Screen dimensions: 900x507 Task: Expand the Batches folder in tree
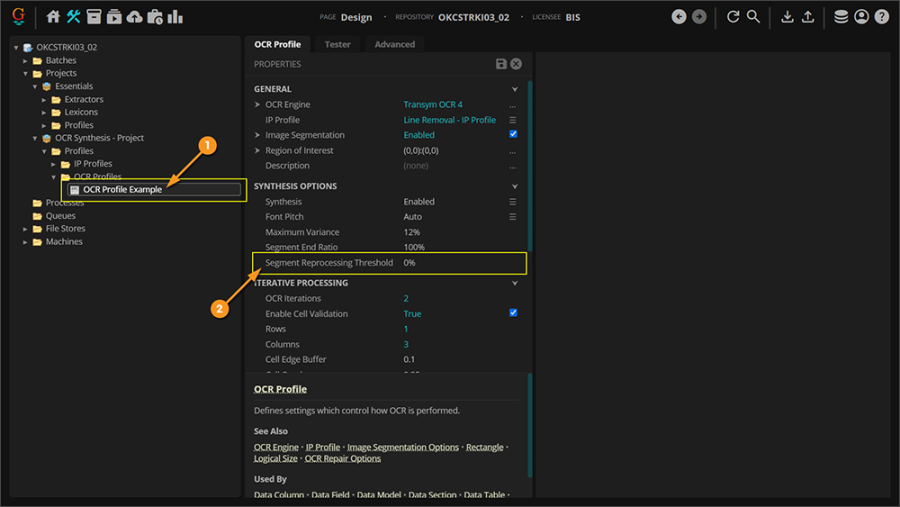26,61
